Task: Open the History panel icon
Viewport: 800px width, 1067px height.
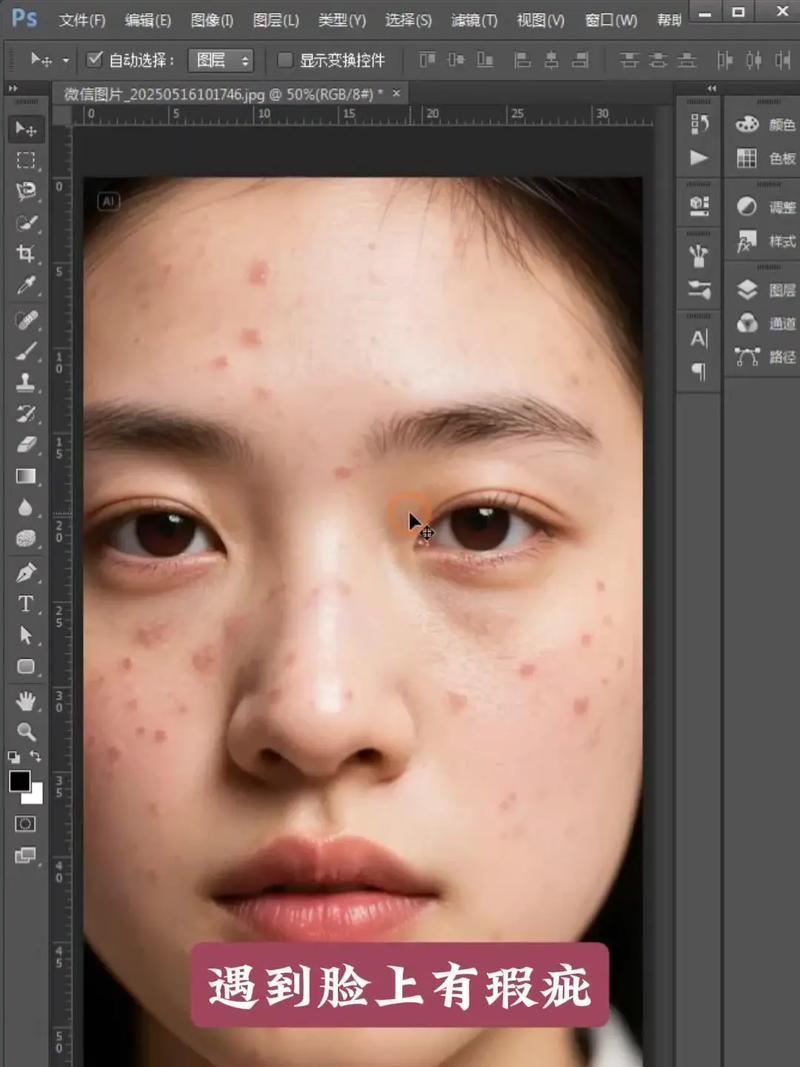Action: (x=699, y=124)
